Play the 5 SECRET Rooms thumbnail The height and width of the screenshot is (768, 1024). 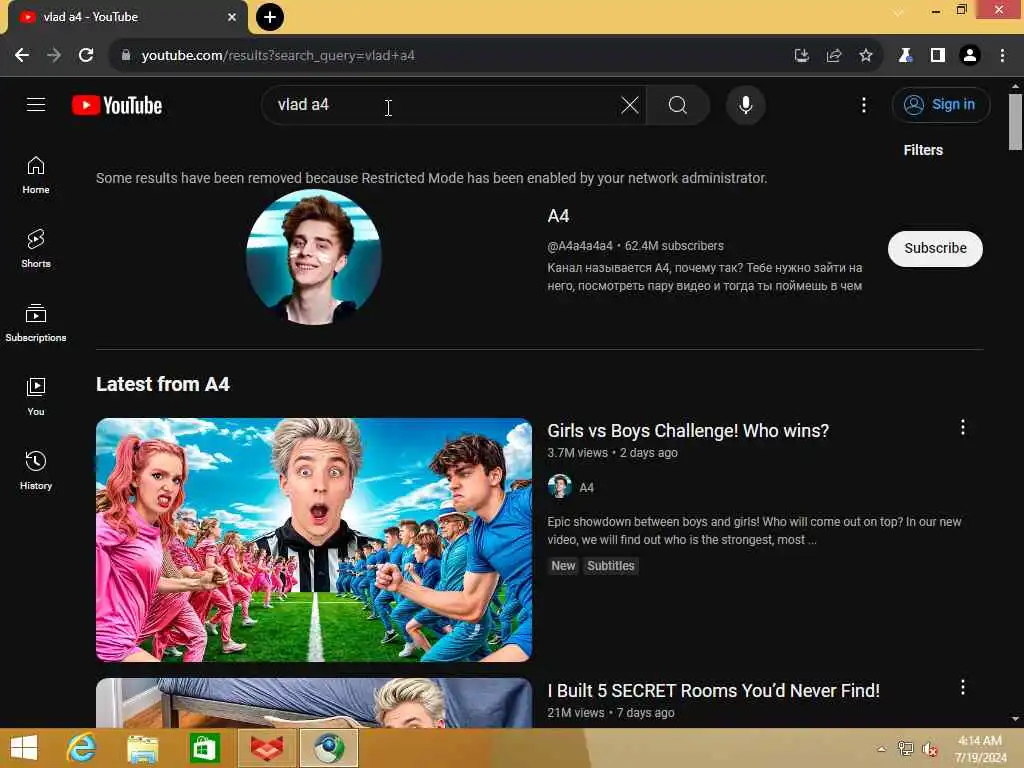tap(313, 703)
